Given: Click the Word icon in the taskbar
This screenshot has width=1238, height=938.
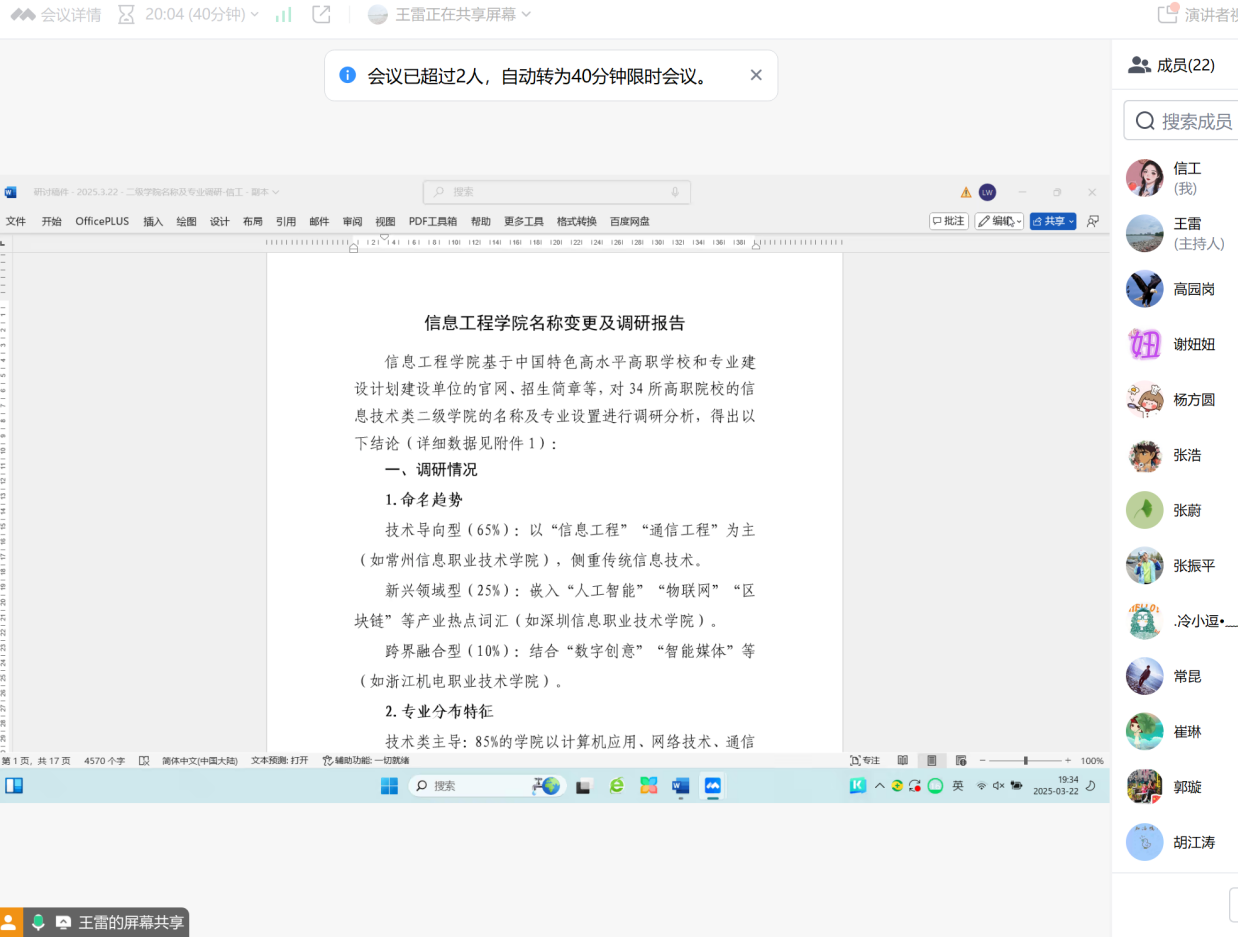Looking at the screenshot, I should [x=681, y=786].
